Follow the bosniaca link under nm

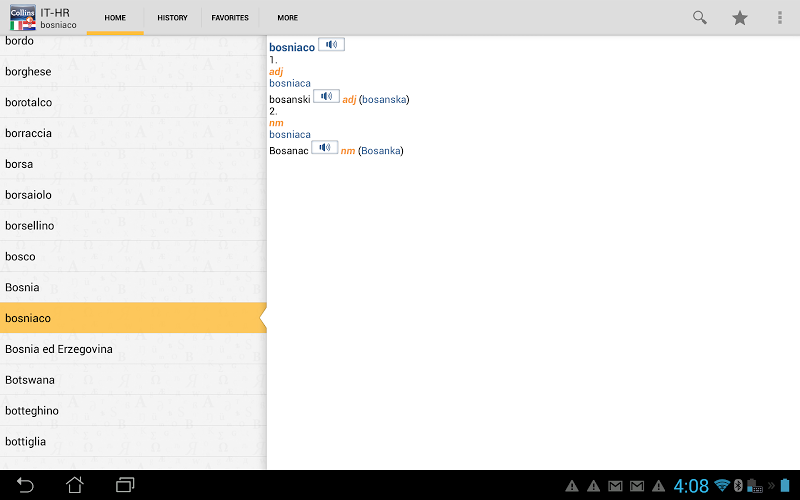click(x=290, y=135)
